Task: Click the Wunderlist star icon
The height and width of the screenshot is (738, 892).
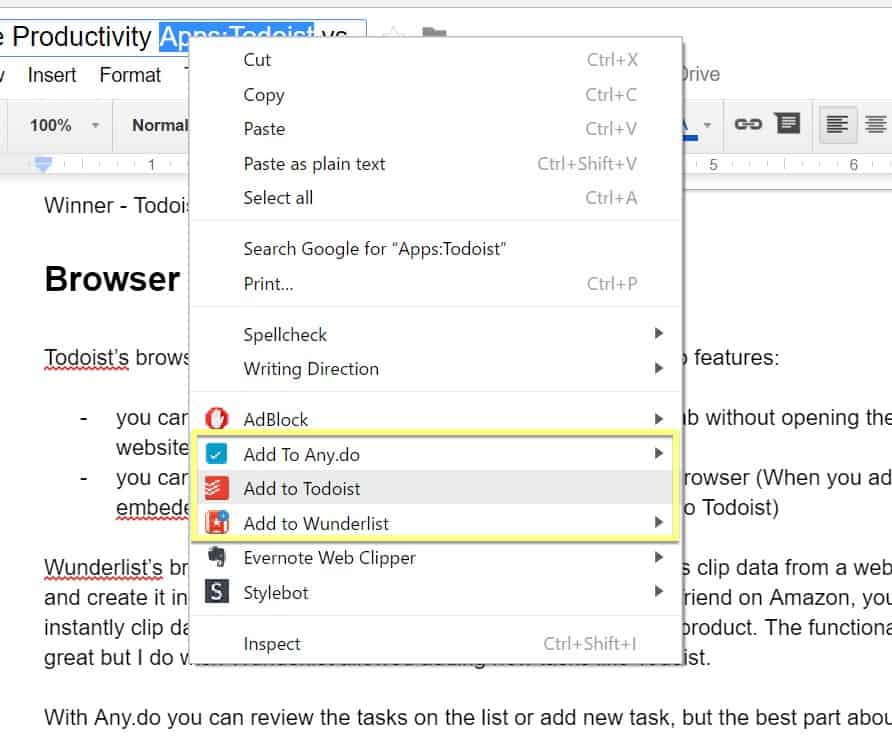Action: pos(216,522)
